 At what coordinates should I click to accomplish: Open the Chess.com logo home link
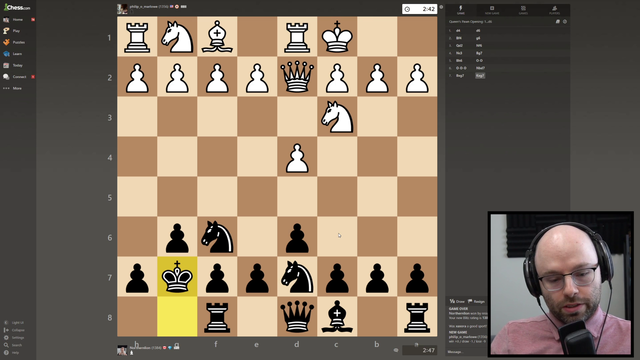click(x=17, y=7)
